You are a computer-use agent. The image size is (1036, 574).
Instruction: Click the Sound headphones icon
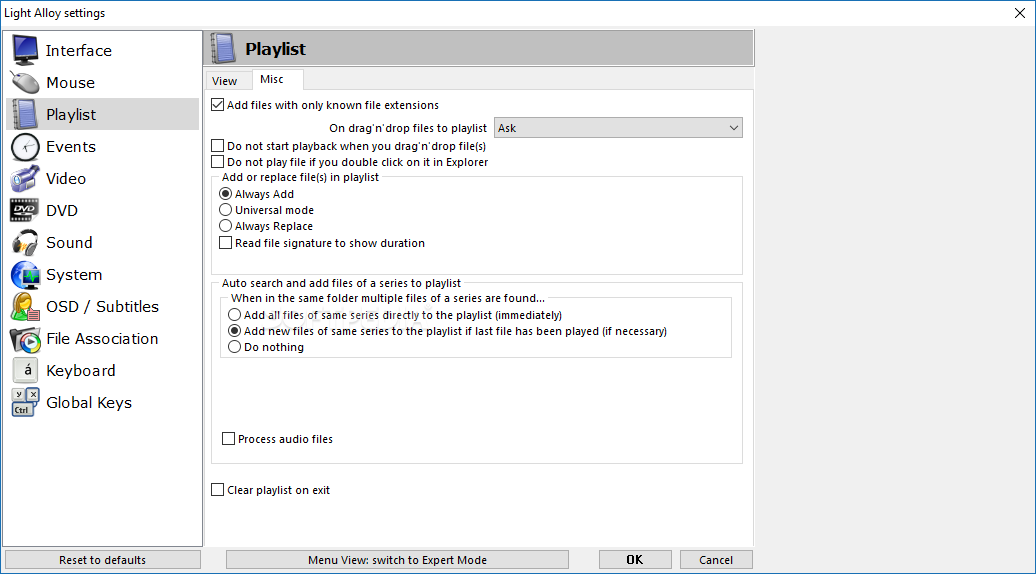tap(25, 242)
